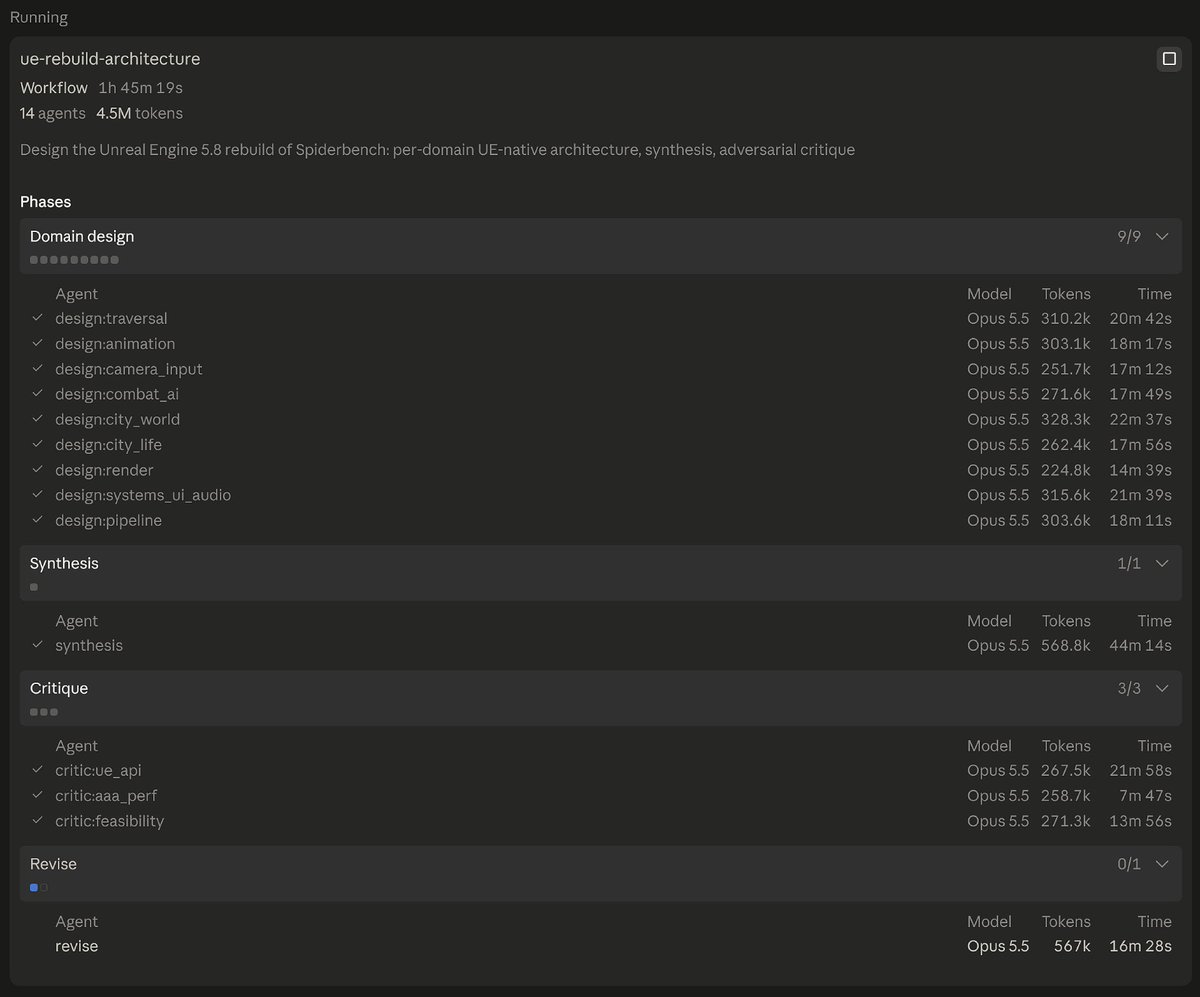The height and width of the screenshot is (997, 1200).
Task: Click the stop workflow square icon
Action: 1168,60
